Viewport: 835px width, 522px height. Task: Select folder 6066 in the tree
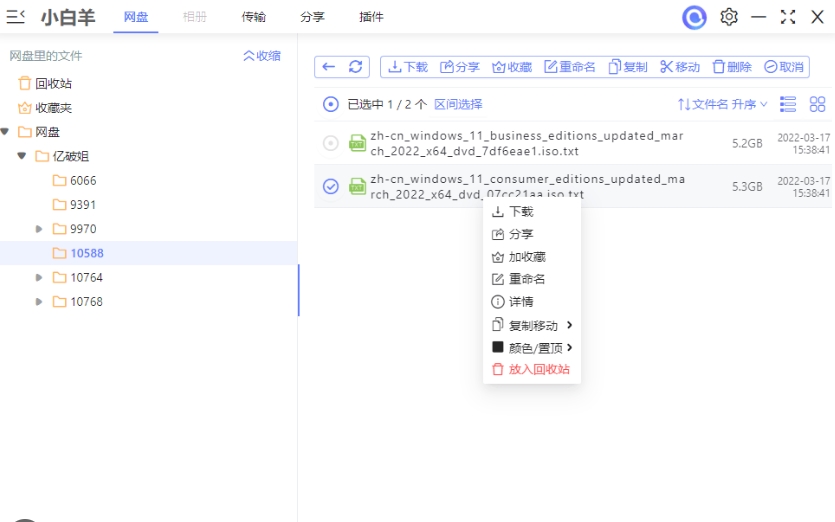pyautogui.click(x=83, y=181)
